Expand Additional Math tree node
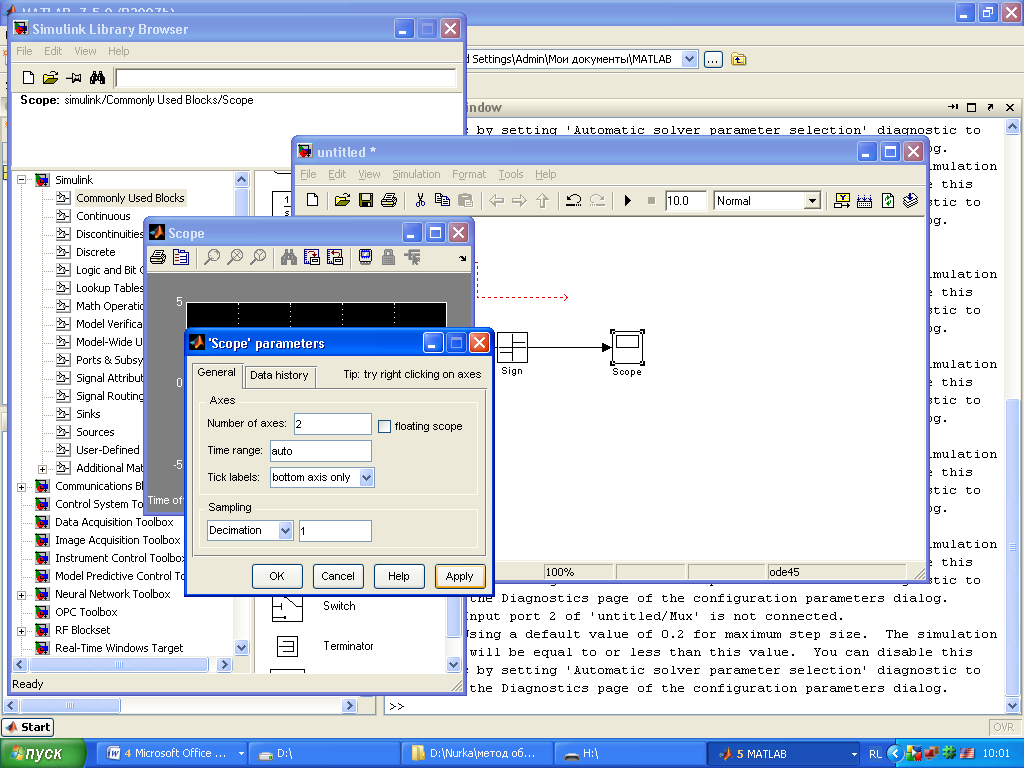Viewport: 1024px width, 768px height. coord(42,469)
